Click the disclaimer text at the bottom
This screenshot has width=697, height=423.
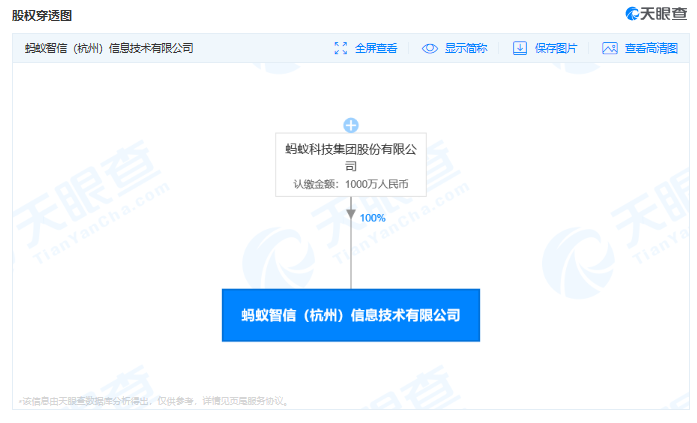[x=155, y=401]
